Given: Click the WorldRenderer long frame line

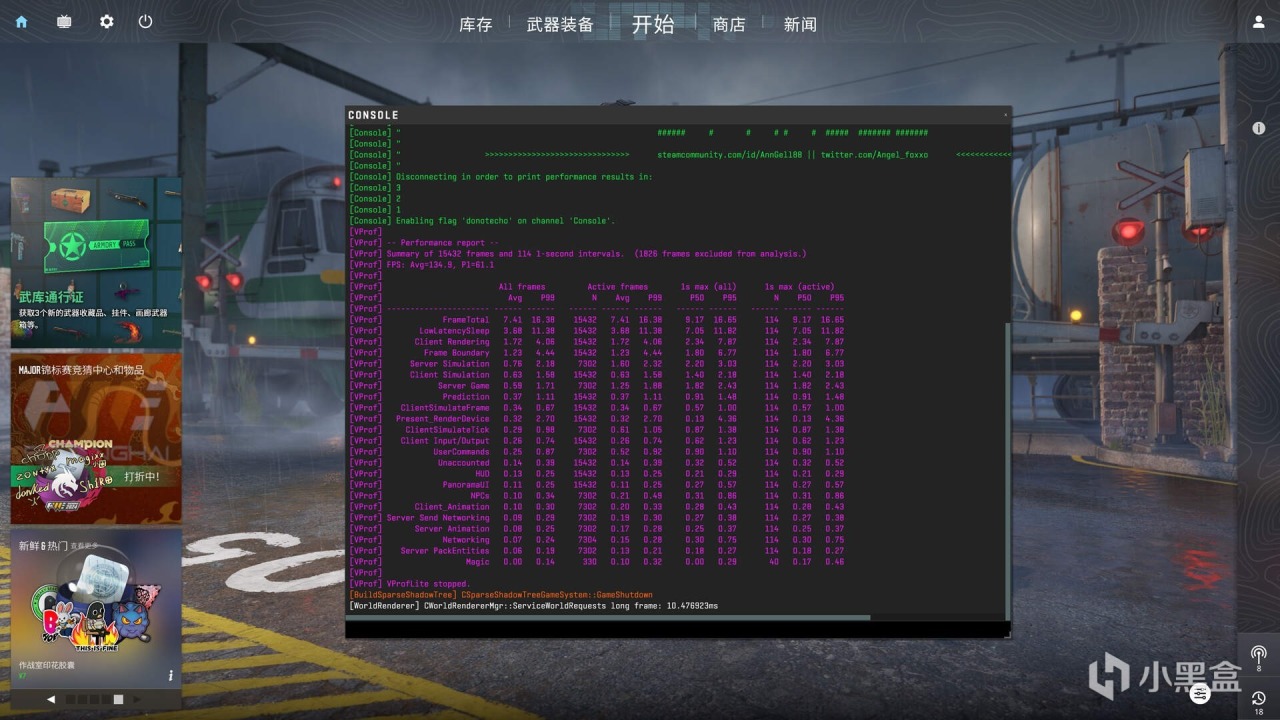Looking at the screenshot, I should tap(533, 606).
